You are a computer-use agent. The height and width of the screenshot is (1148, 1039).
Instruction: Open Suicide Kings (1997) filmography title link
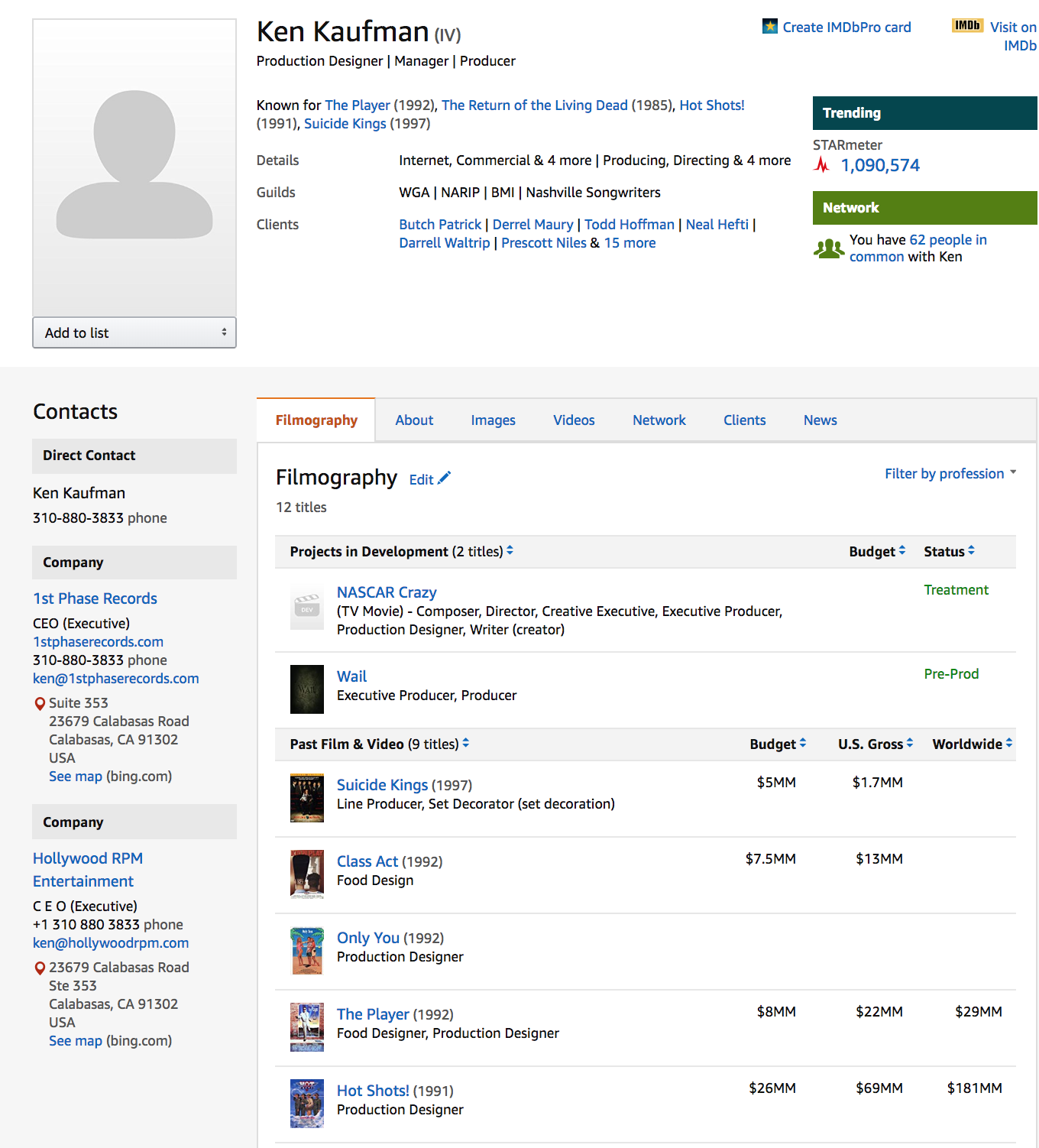point(382,785)
